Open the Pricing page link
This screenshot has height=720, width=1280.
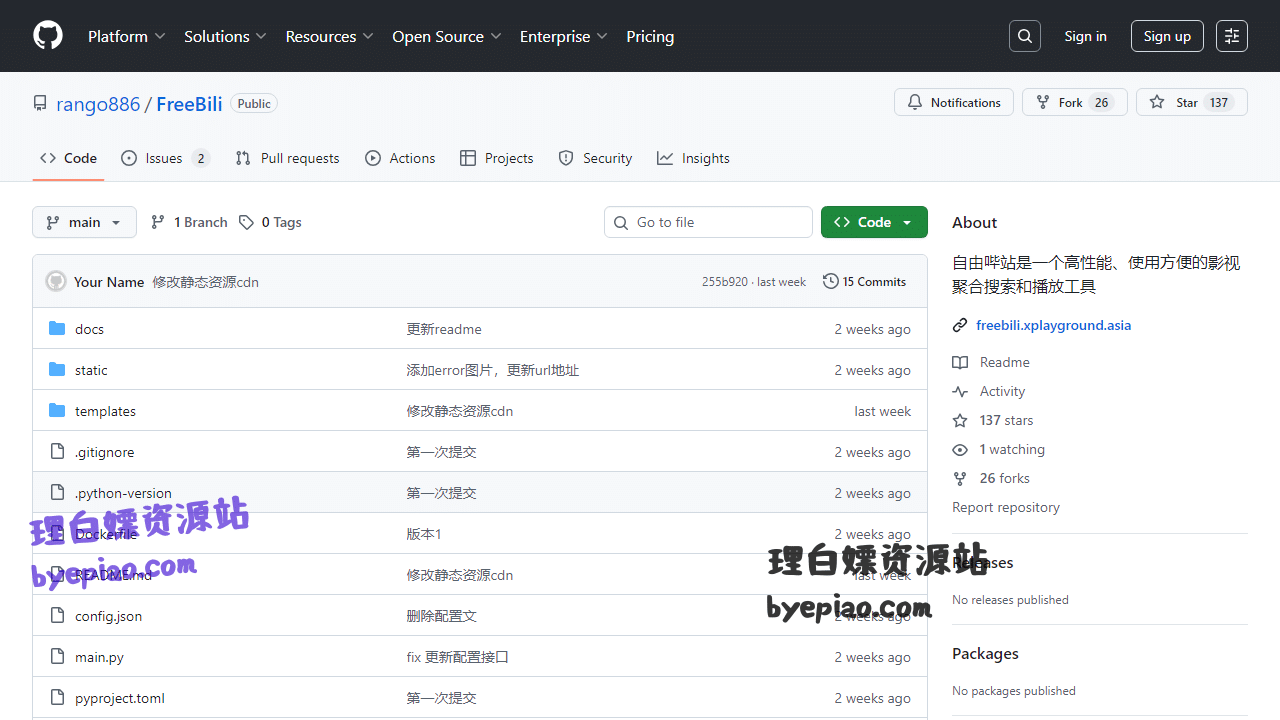tap(650, 36)
